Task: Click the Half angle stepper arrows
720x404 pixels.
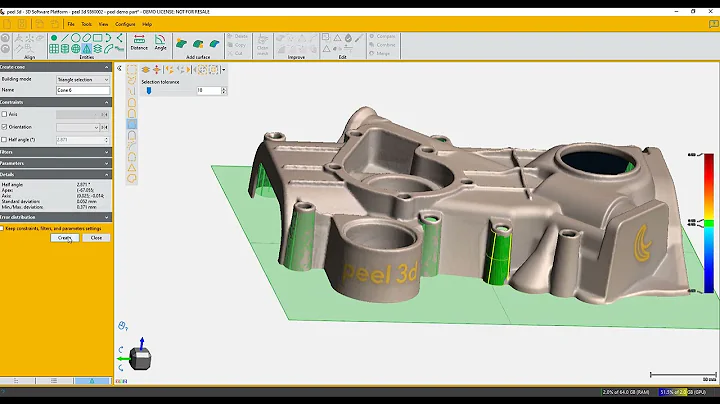Action: coord(107,140)
